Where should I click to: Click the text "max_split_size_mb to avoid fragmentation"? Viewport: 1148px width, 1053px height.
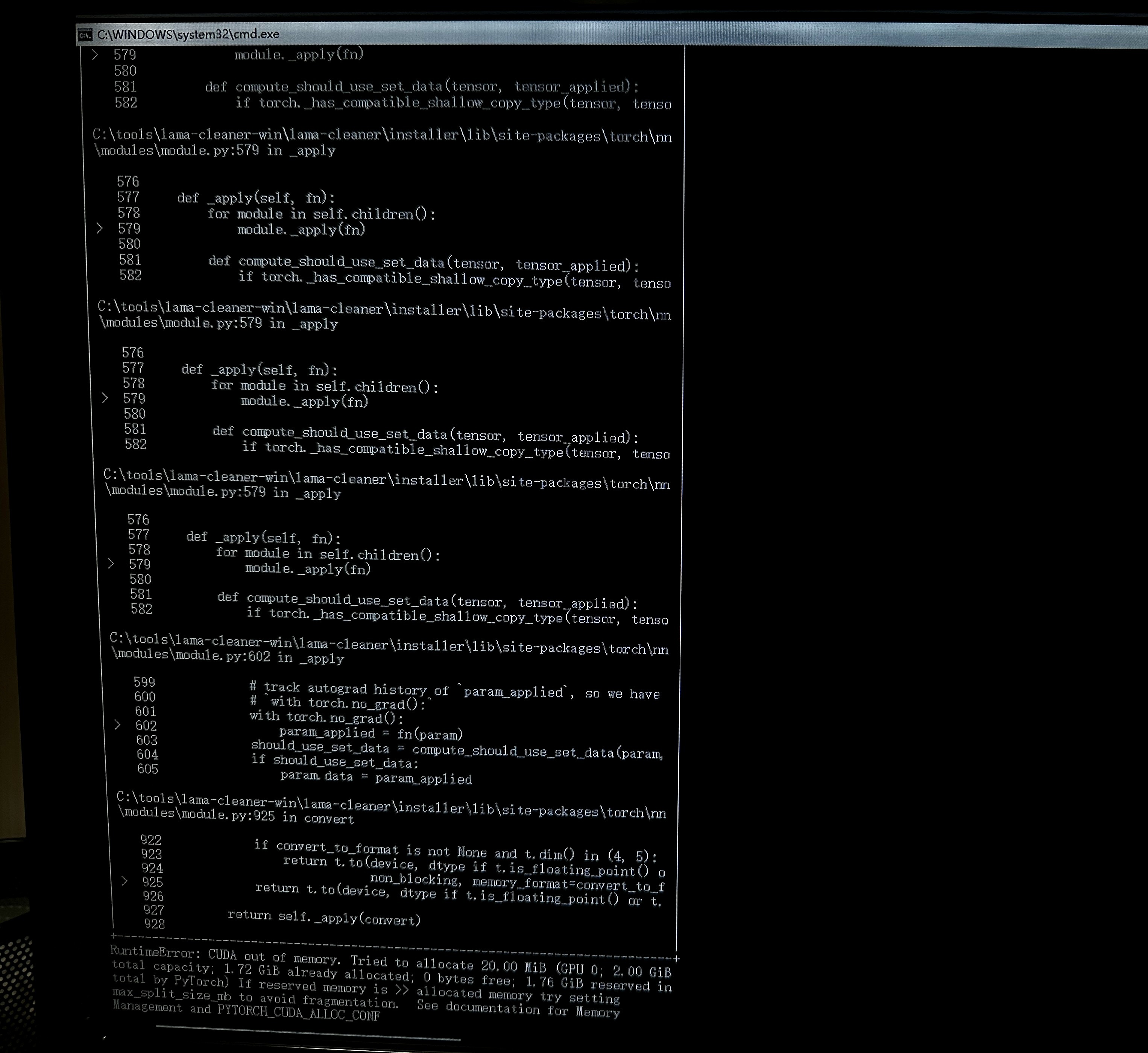255,998
